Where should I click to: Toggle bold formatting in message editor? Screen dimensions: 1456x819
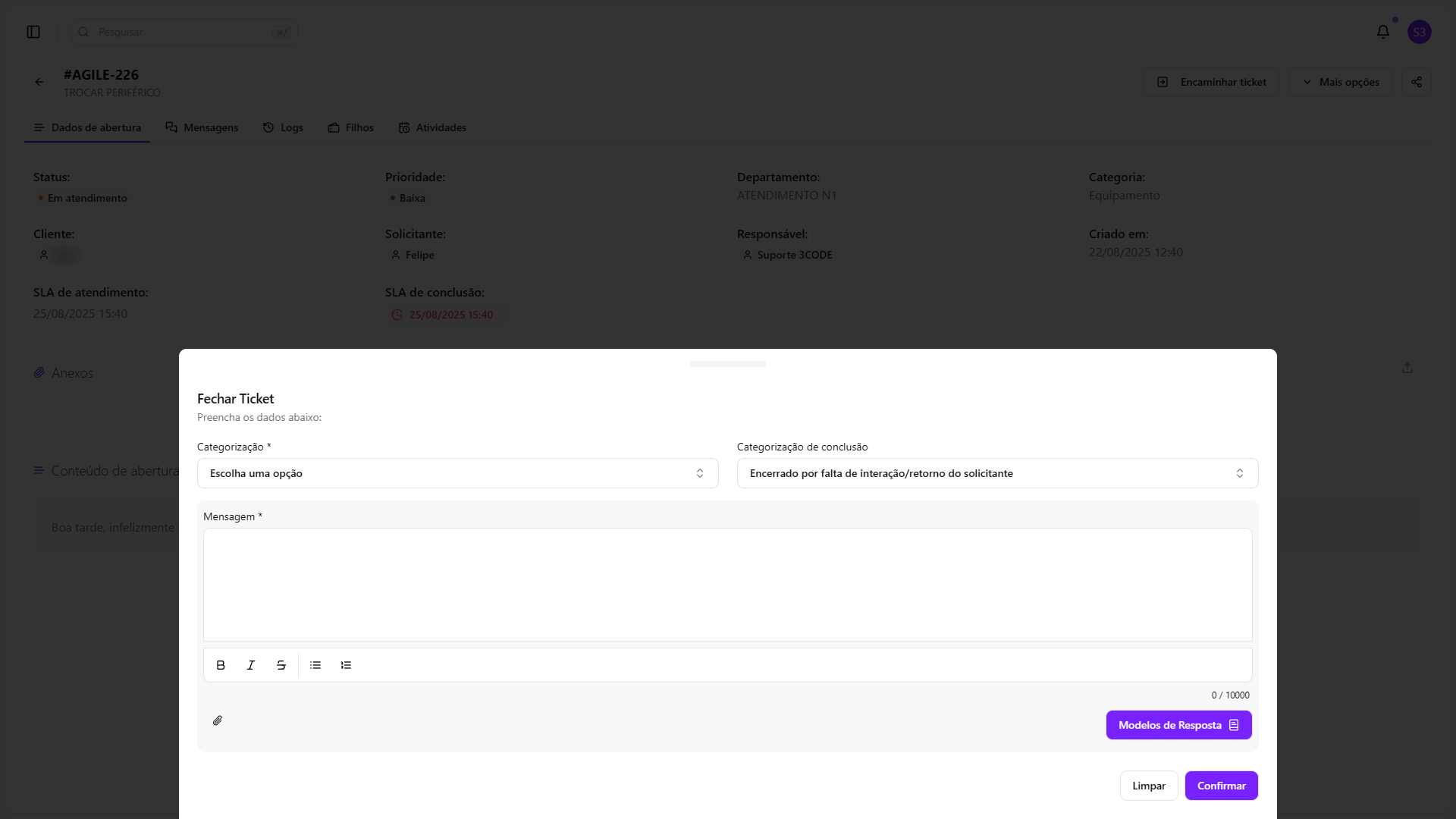221,665
